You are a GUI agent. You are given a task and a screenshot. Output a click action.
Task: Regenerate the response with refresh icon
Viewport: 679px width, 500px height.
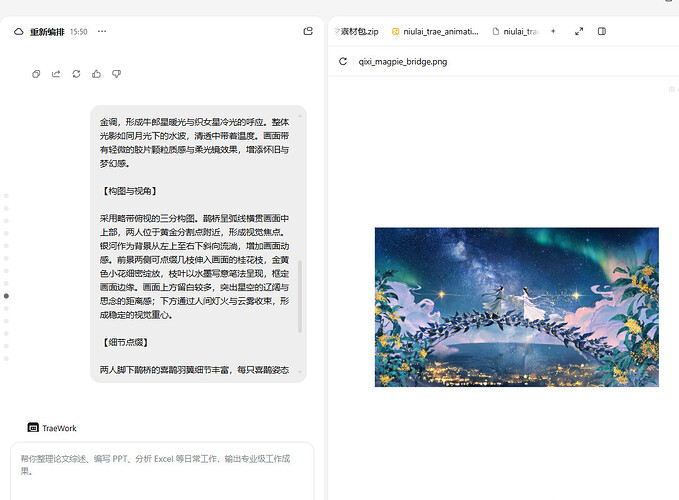click(x=76, y=74)
